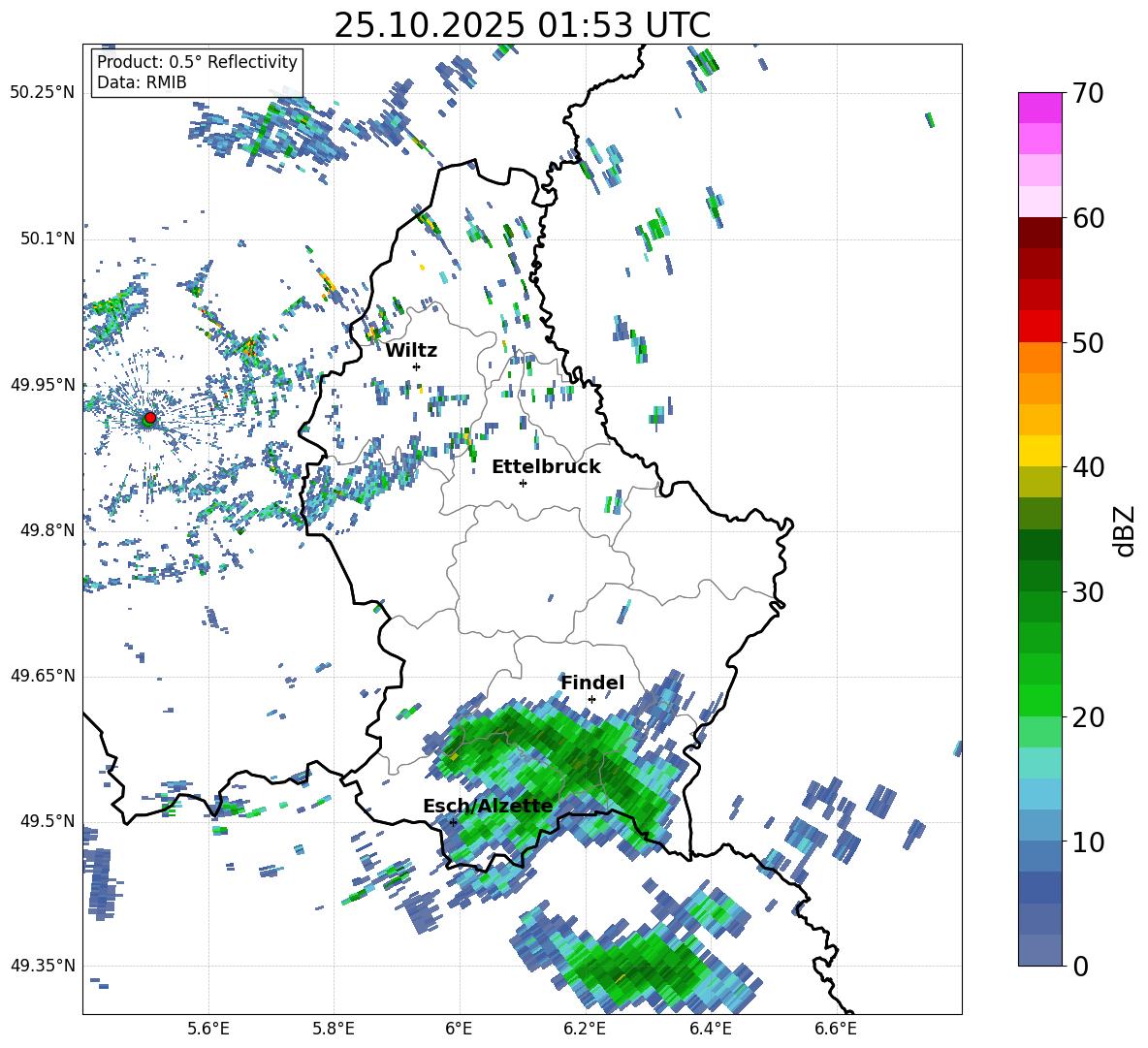Click the 6°E longitude label
Screen dimensions: 1148x1048
click(x=459, y=1029)
